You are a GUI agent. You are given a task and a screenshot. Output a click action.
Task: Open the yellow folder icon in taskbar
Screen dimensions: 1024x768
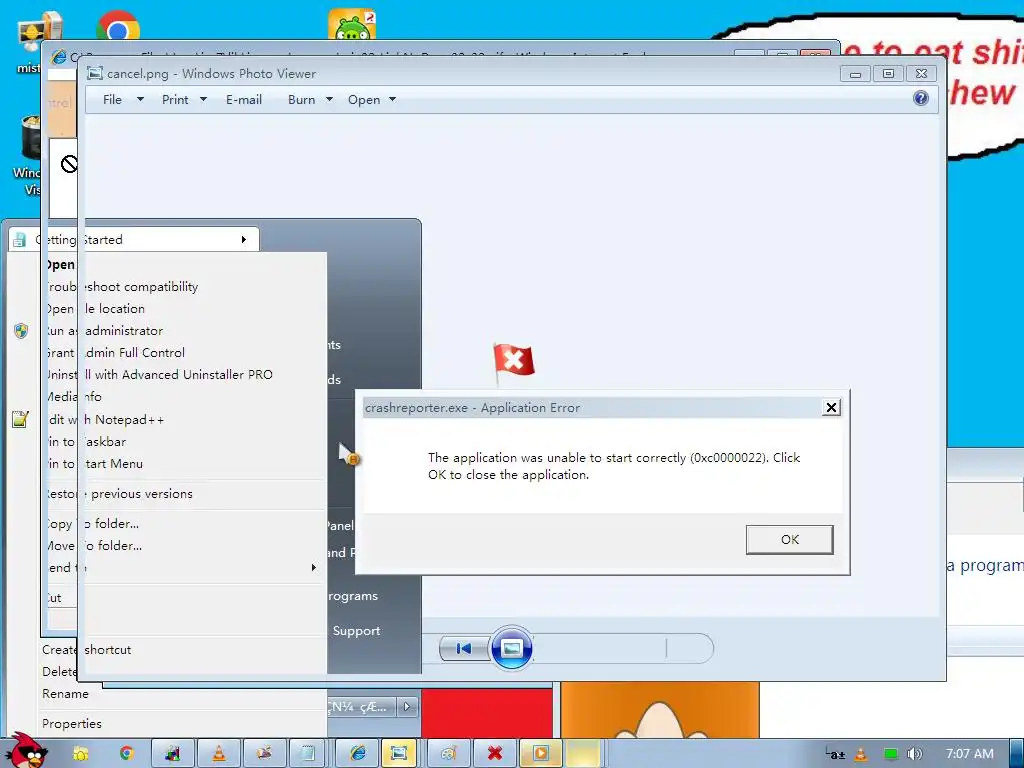[80, 754]
